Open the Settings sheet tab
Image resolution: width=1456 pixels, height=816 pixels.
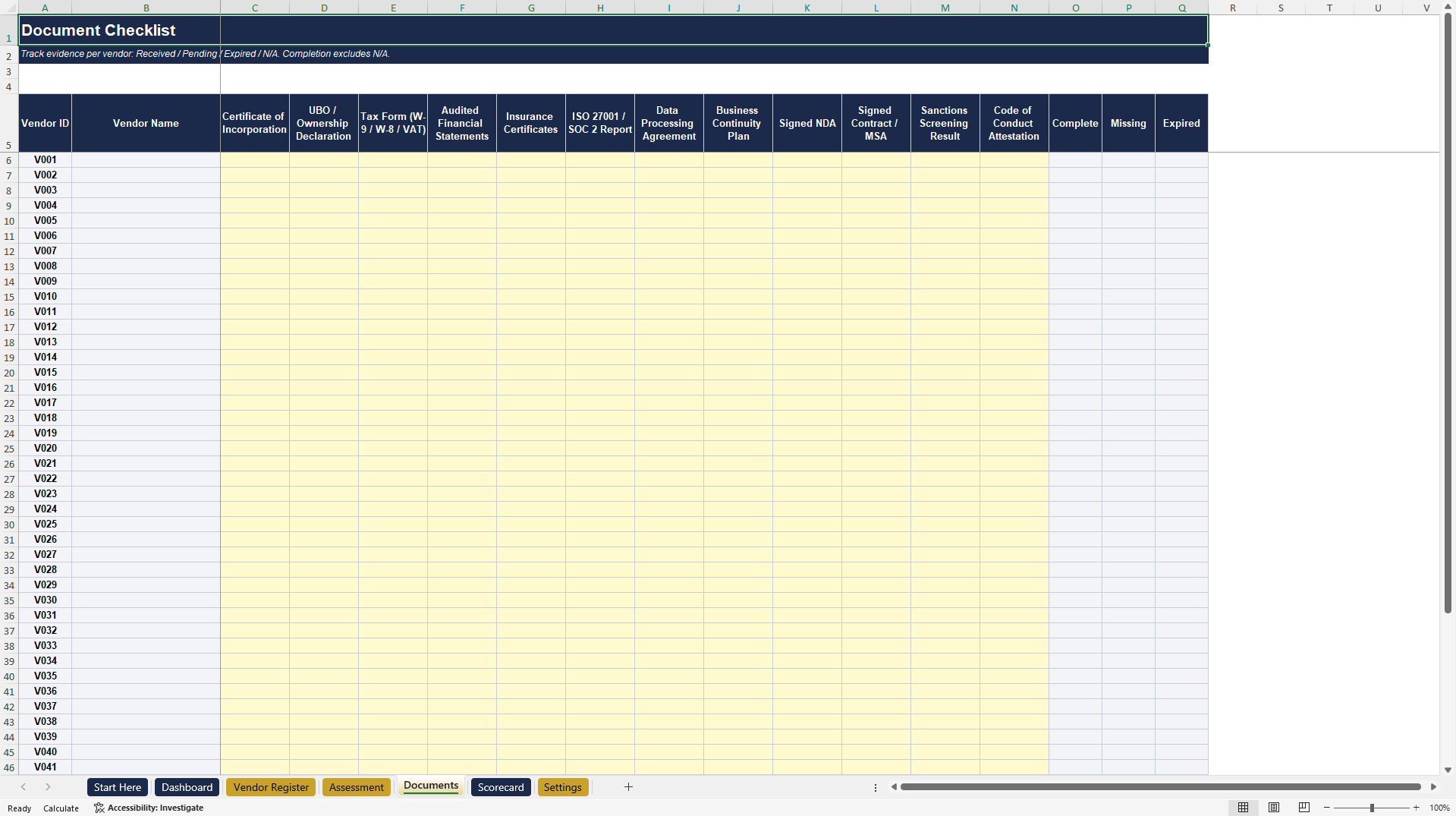pos(562,787)
